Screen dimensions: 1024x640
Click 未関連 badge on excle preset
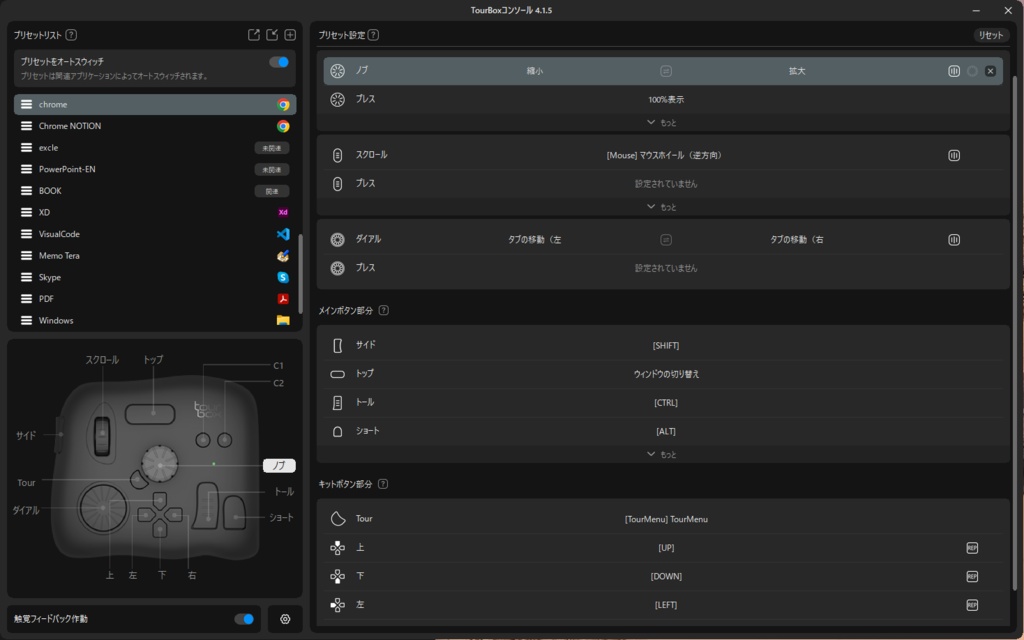click(272, 148)
